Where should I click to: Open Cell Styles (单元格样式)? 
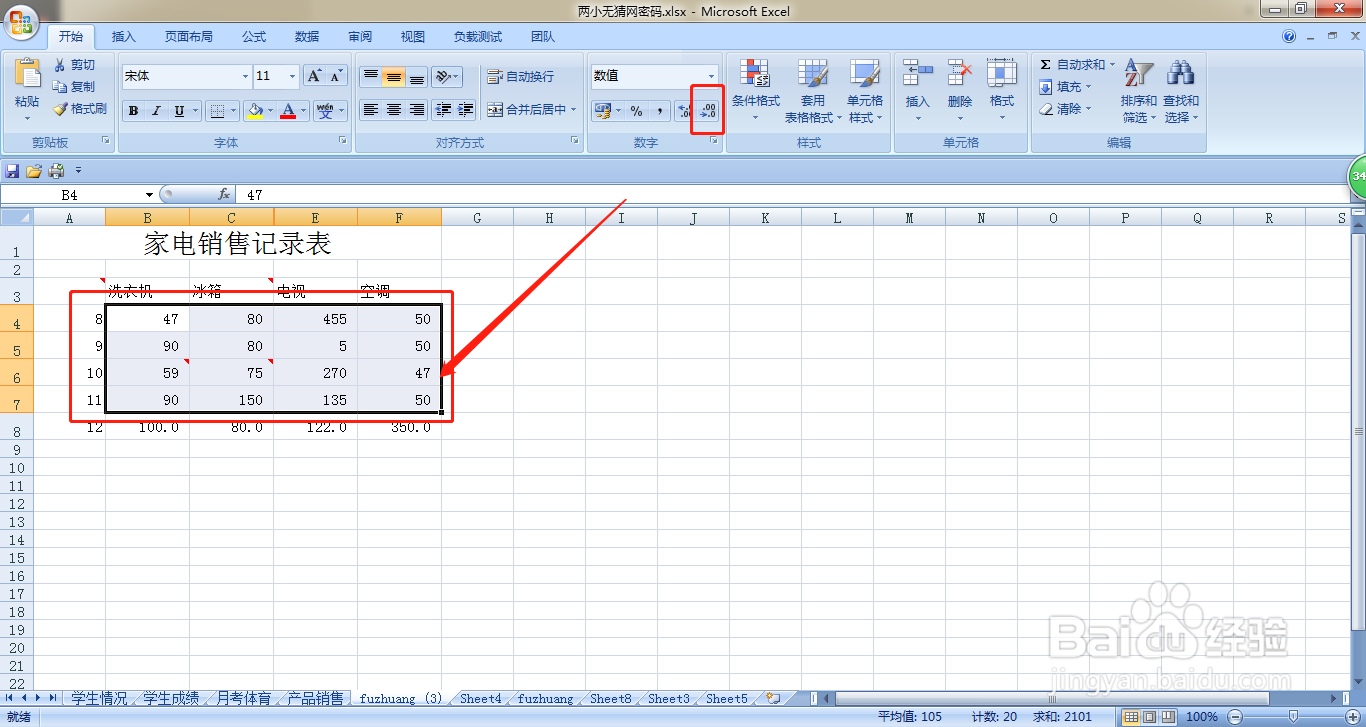click(x=865, y=90)
